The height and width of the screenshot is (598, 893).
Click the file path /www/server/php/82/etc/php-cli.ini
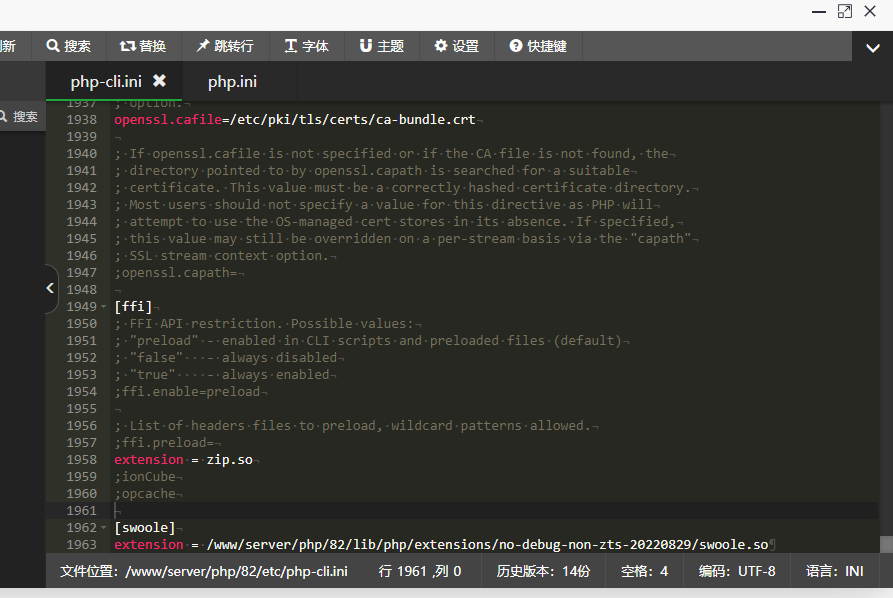(236, 571)
